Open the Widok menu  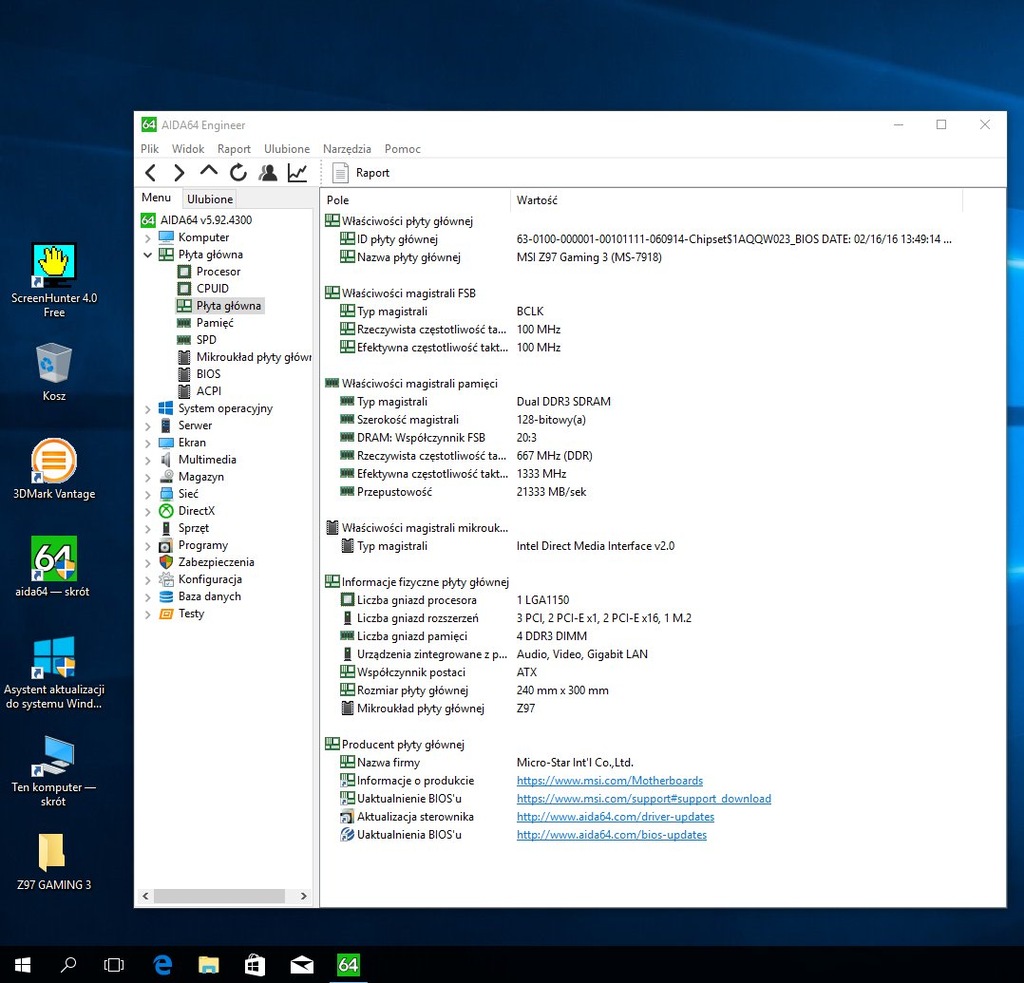point(188,149)
